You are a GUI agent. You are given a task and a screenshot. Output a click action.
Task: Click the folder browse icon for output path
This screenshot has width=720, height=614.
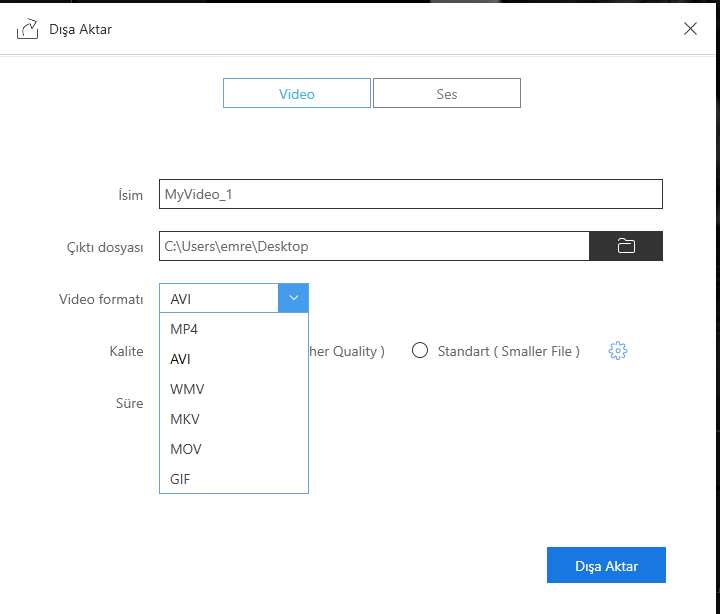point(626,246)
